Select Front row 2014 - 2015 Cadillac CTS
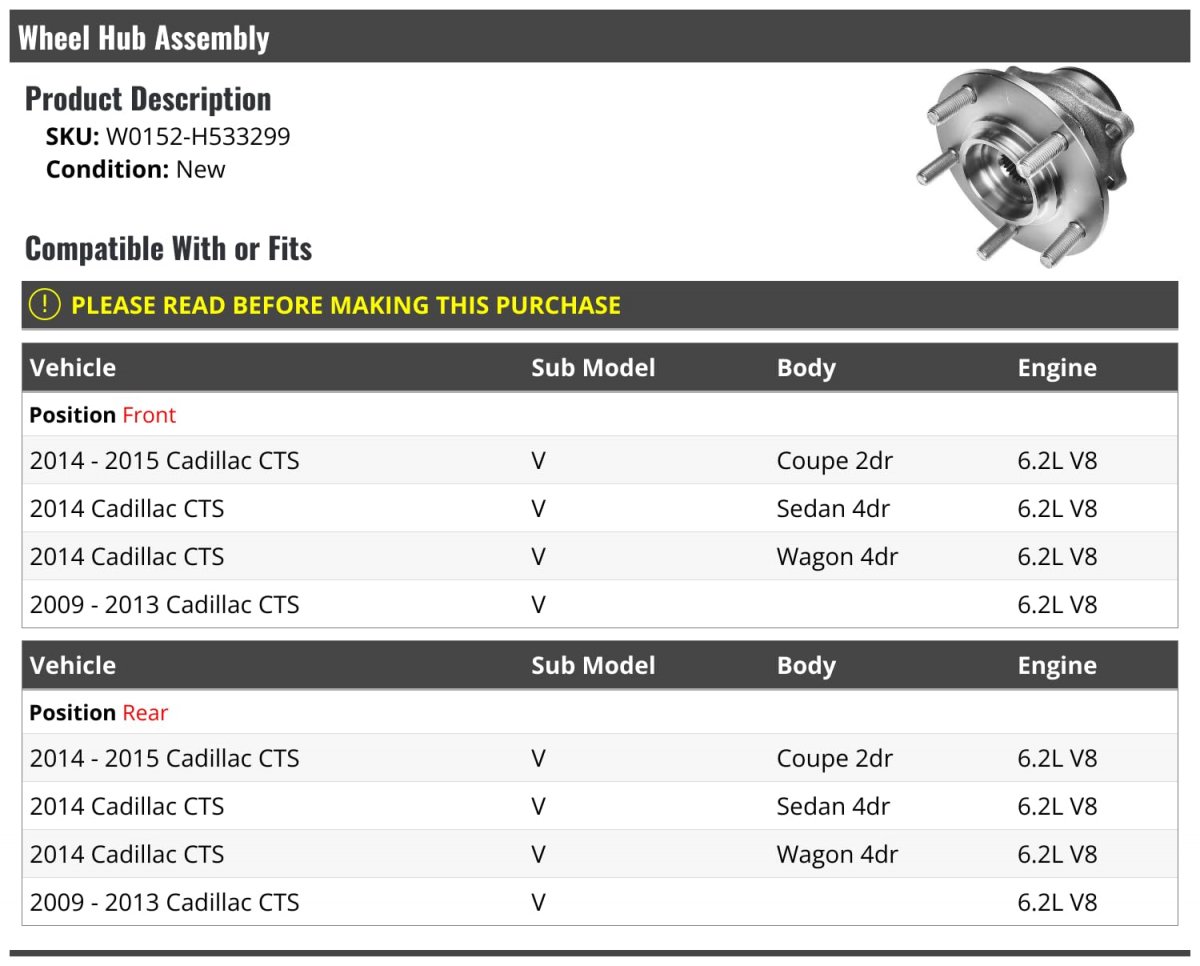This screenshot has width=1200, height=966. [600, 461]
